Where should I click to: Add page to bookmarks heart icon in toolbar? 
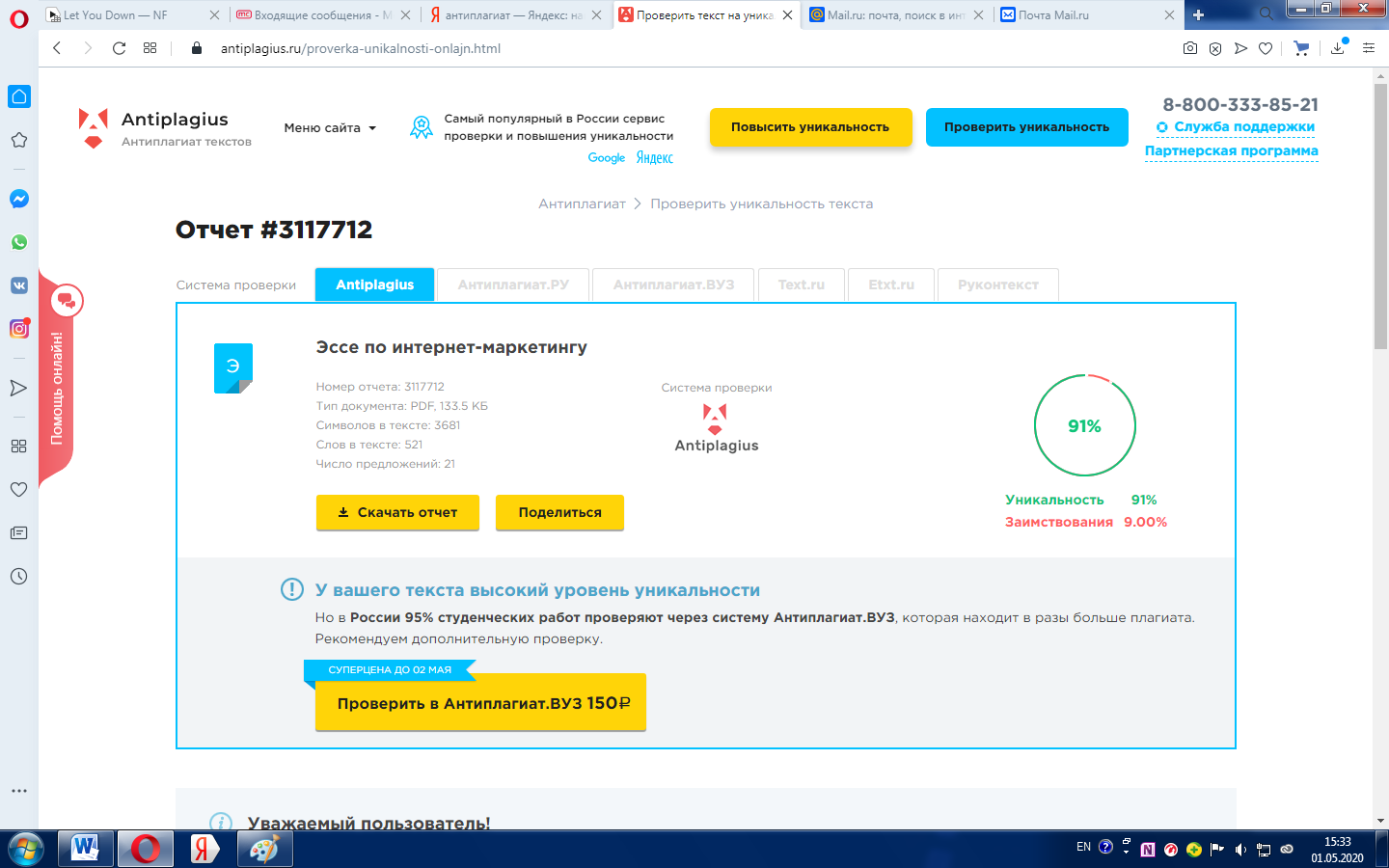pos(1266,48)
